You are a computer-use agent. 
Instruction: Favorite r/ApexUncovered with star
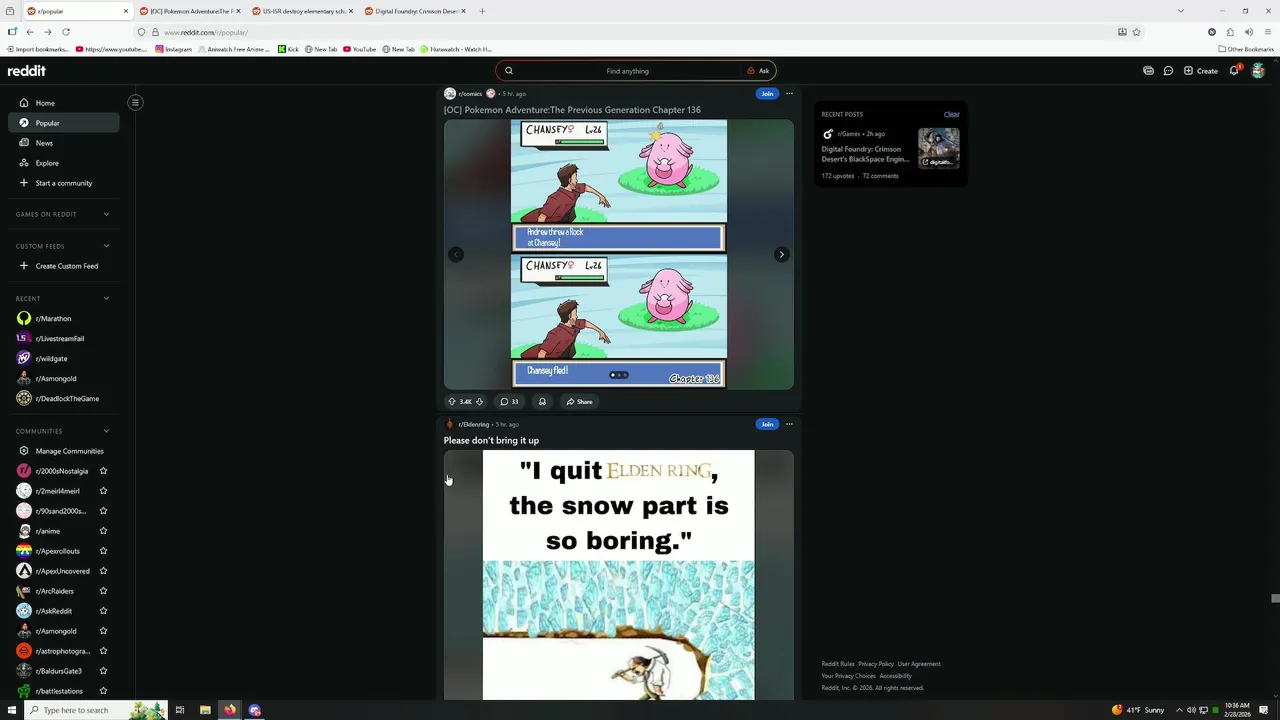pos(103,571)
